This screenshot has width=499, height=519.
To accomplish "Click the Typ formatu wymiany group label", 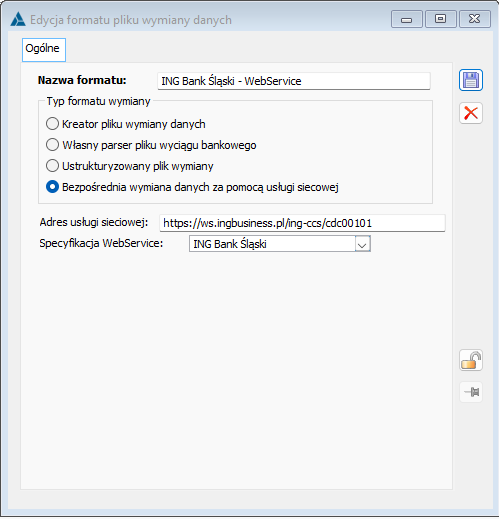I will point(98,101).
